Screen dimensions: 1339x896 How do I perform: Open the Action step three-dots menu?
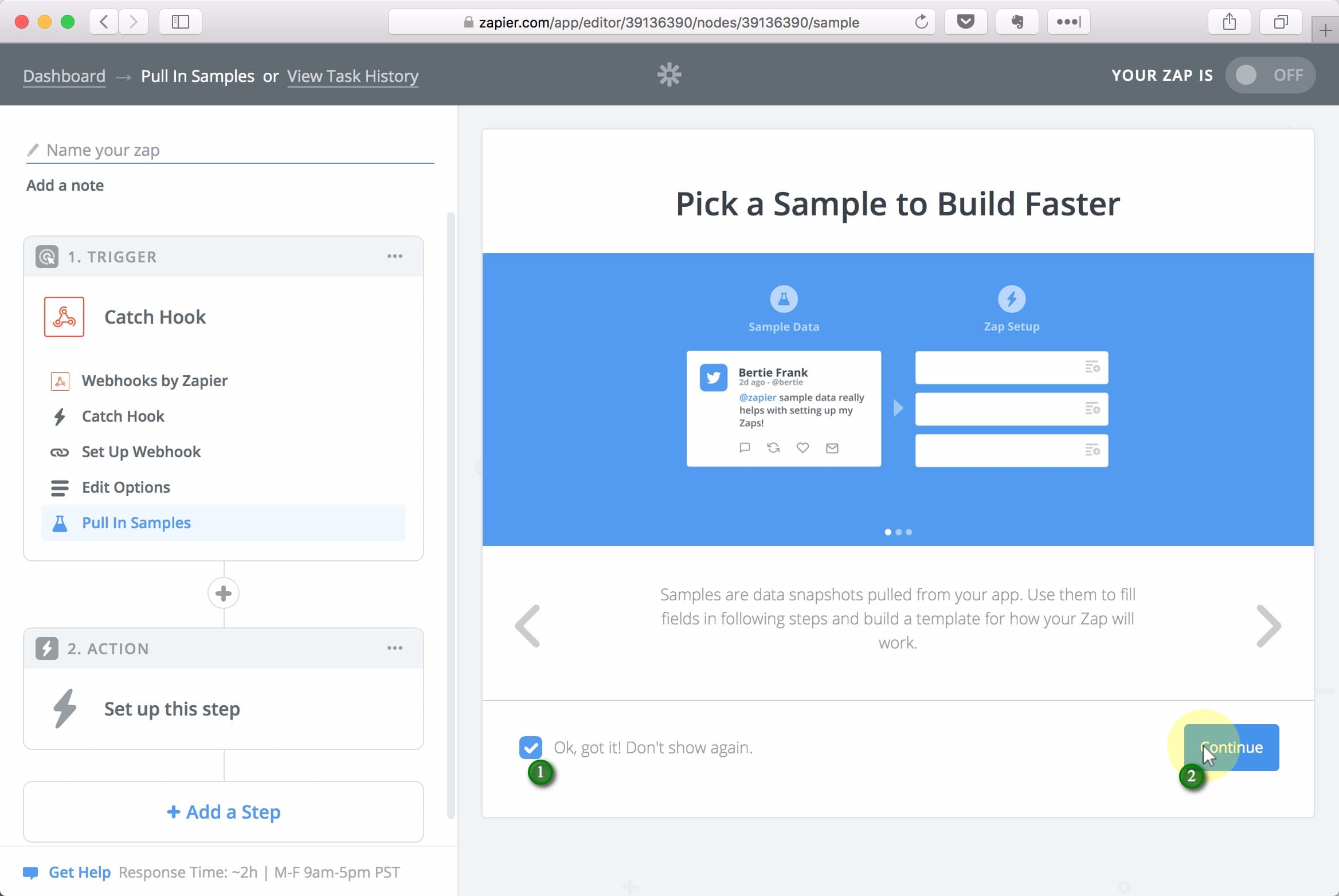394,648
